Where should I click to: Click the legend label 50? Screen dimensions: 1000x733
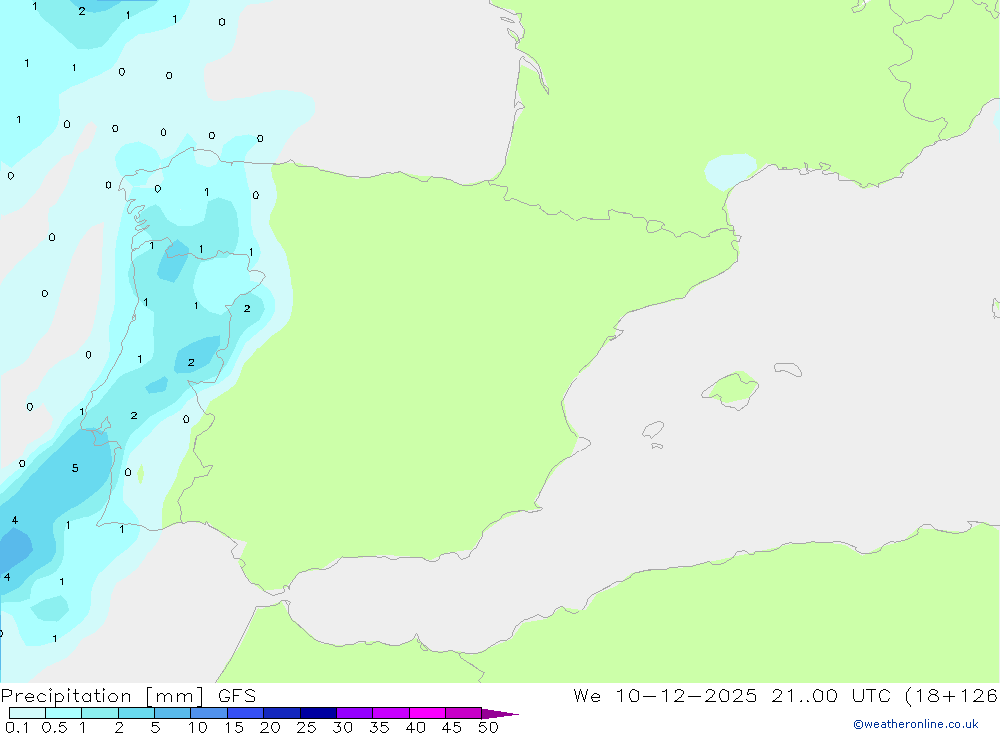(x=488, y=727)
